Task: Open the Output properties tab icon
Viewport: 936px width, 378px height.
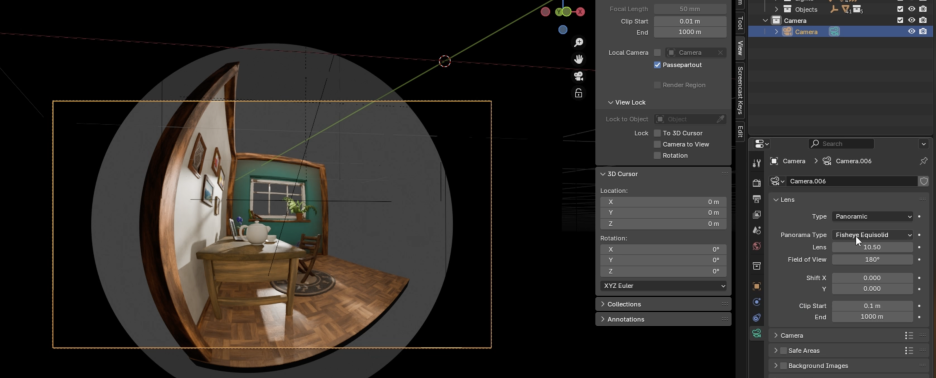Action: (757, 199)
